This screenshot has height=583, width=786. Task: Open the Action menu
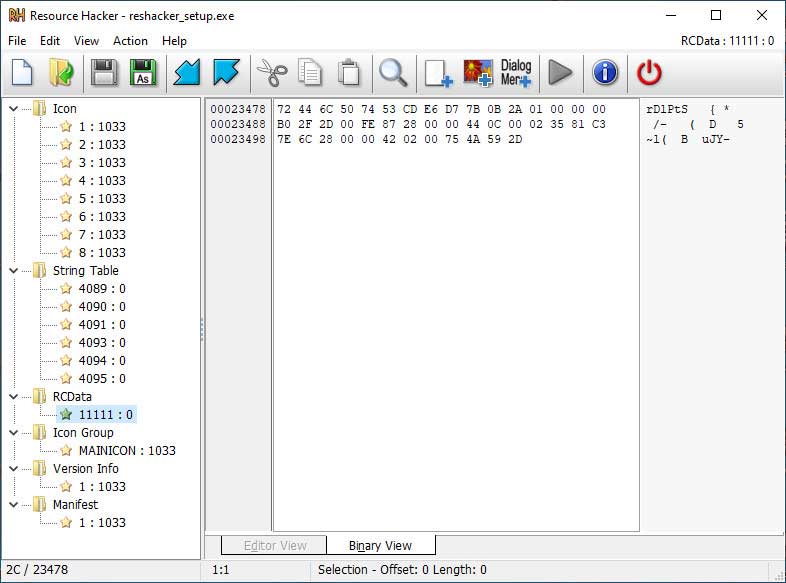pos(130,41)
